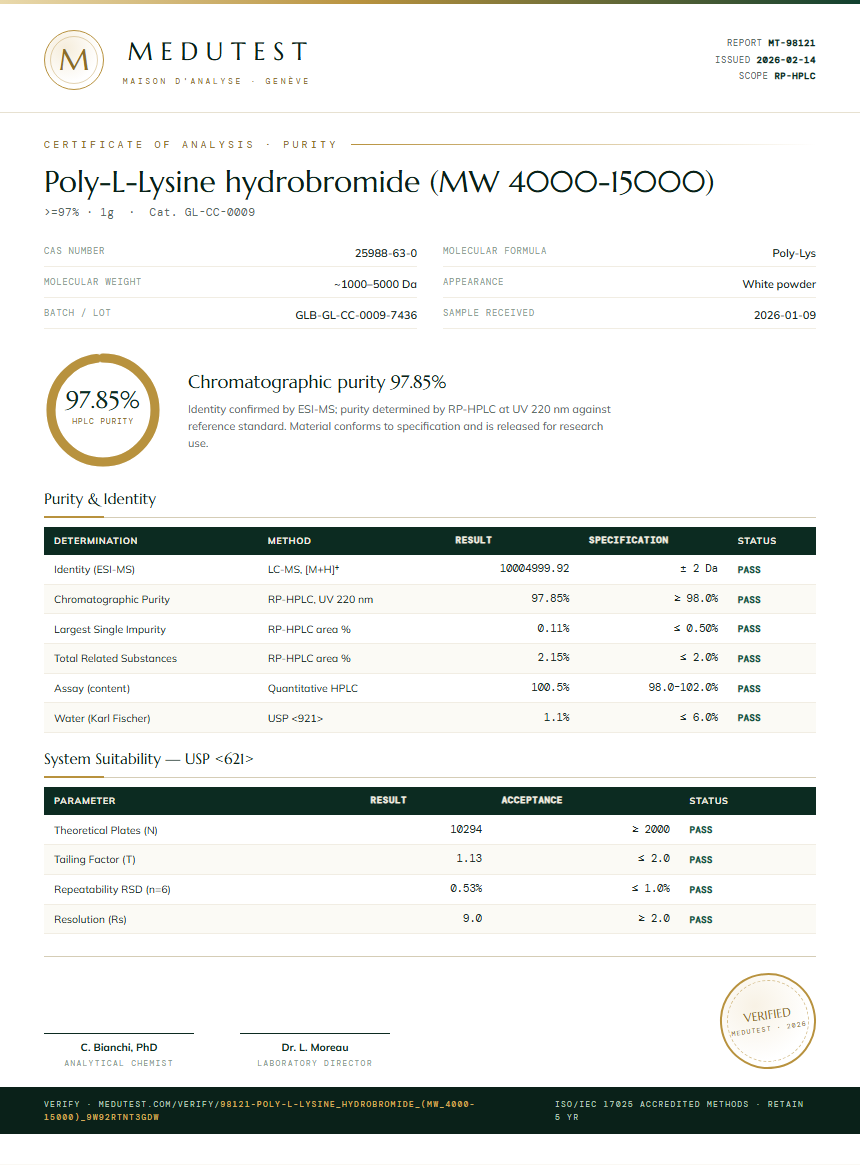The image size is (860, 1165).
Task: Click the 97.85% HPLC purity ring
Action: click(103, 410)
